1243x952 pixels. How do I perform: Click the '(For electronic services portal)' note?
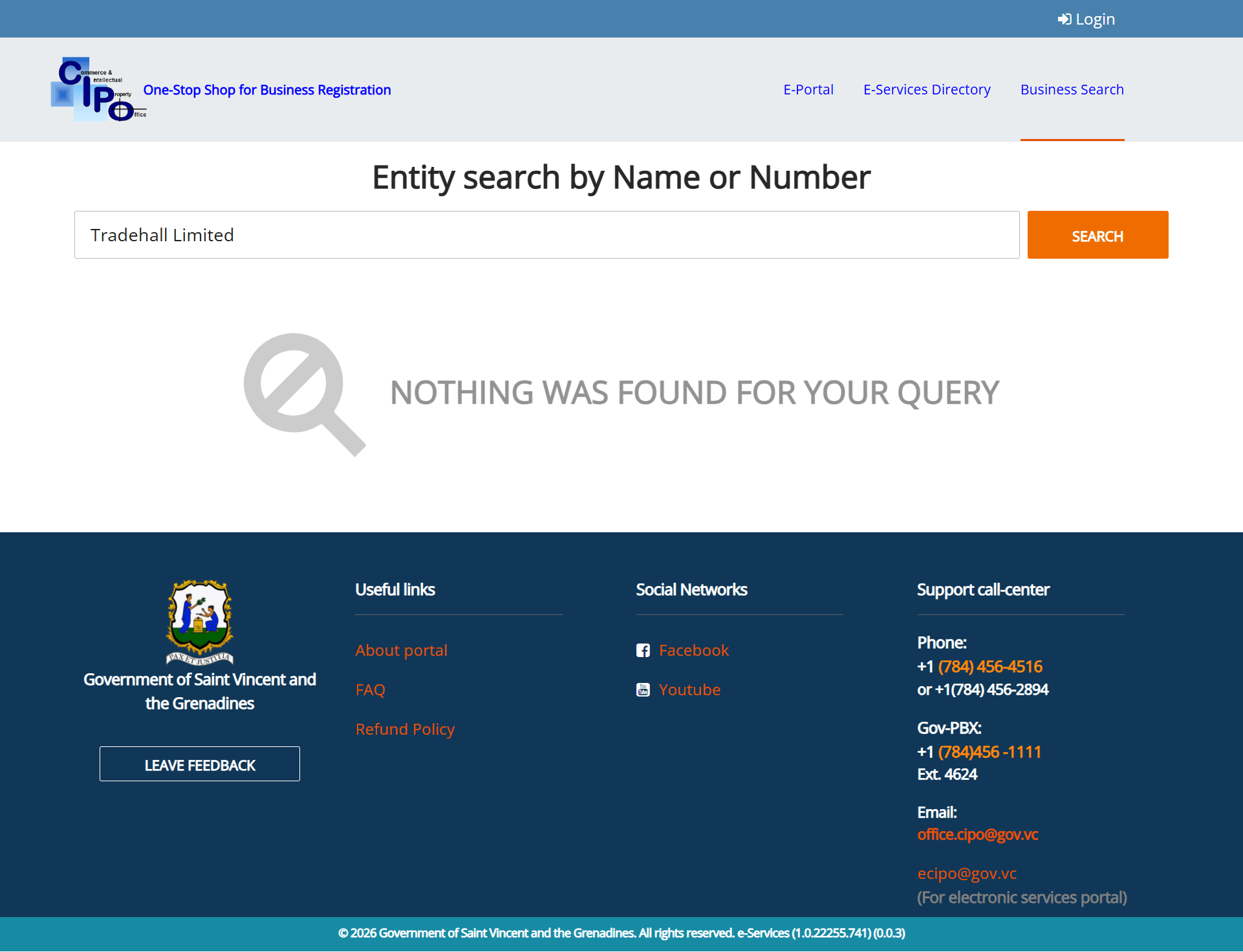[1022, 898]
